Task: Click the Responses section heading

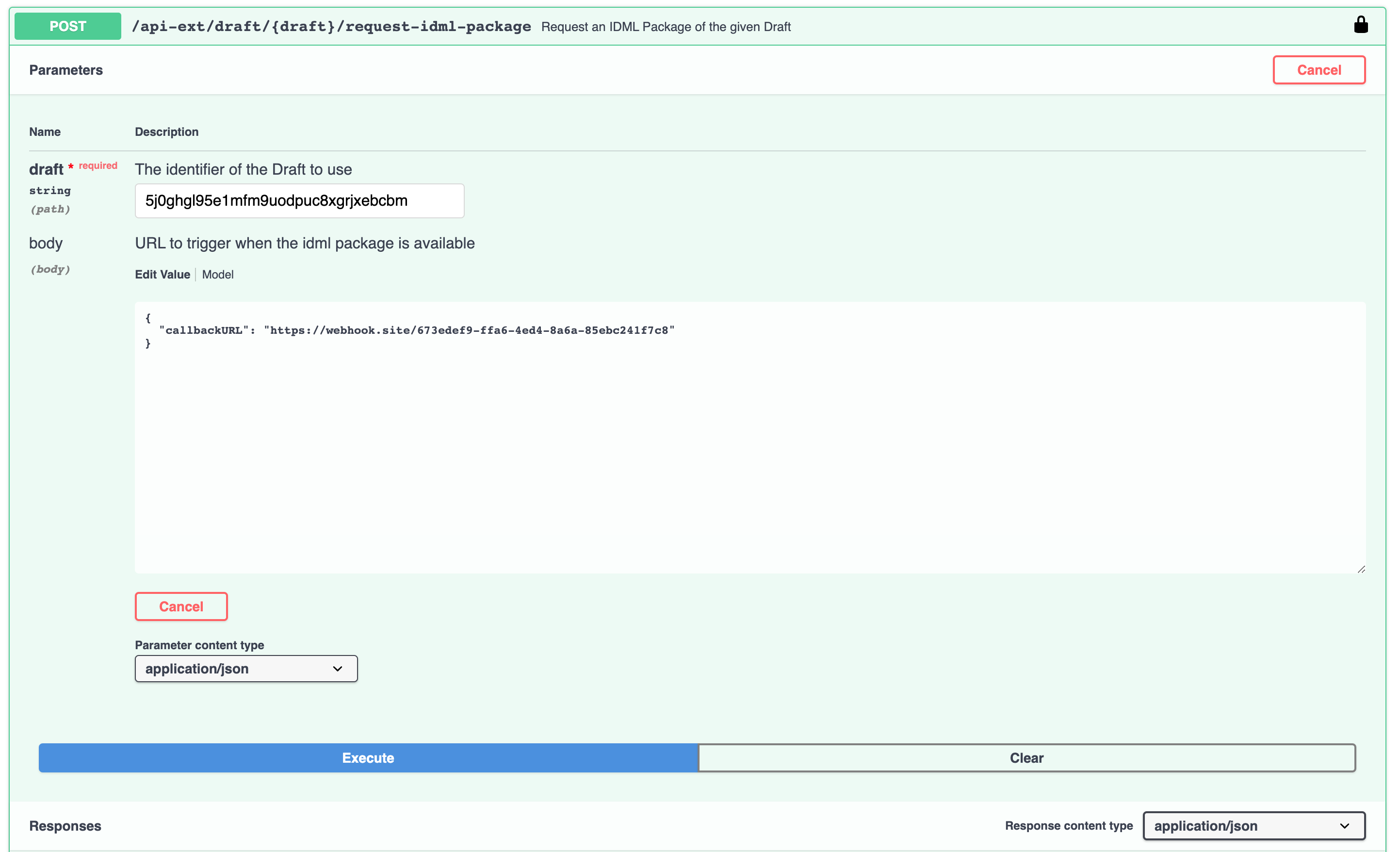Action: click(65, 826)
